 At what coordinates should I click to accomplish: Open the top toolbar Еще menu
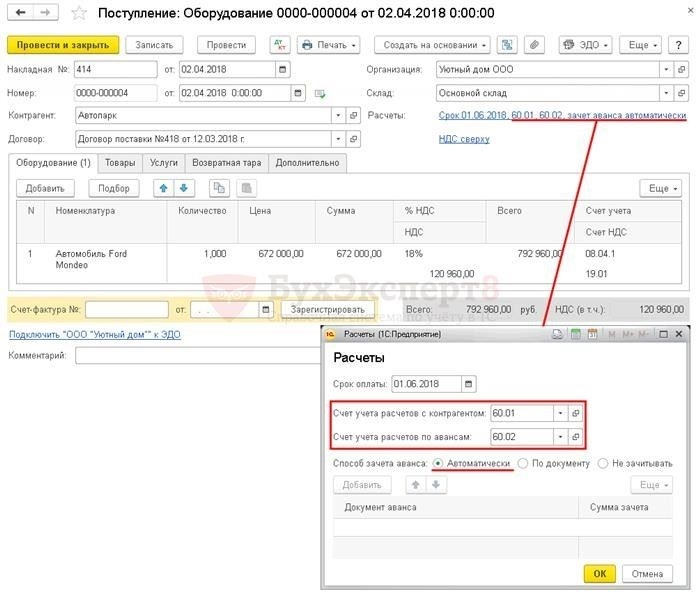pos(641,45)
